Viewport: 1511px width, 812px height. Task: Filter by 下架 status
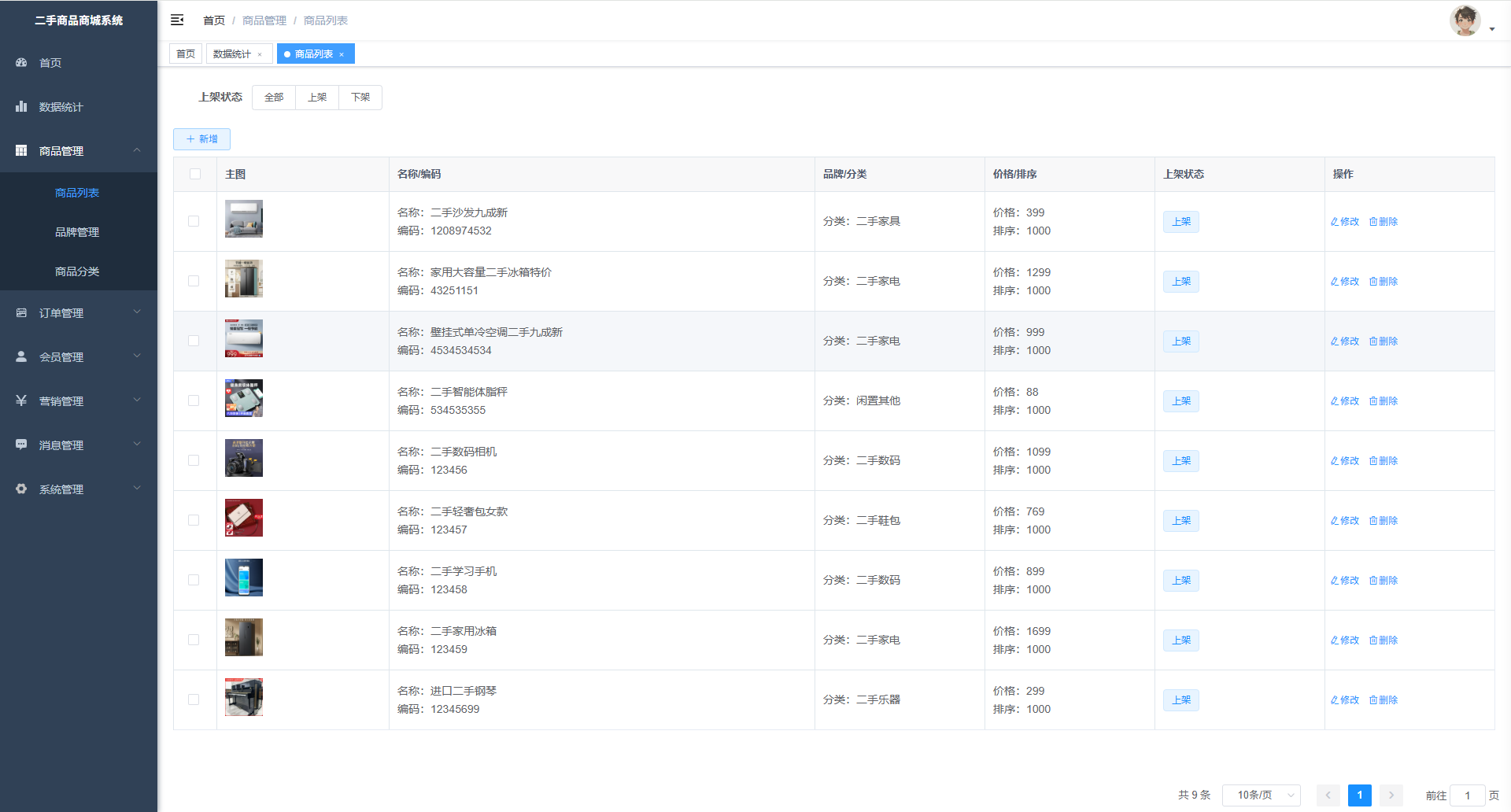(x=360, y=98)
